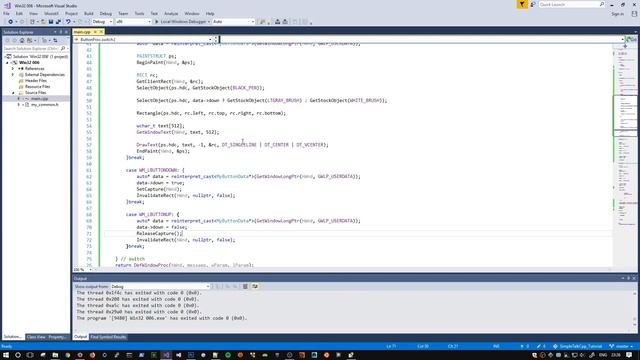Open the Tools menu
640x360 pixels.
point(139,13)
